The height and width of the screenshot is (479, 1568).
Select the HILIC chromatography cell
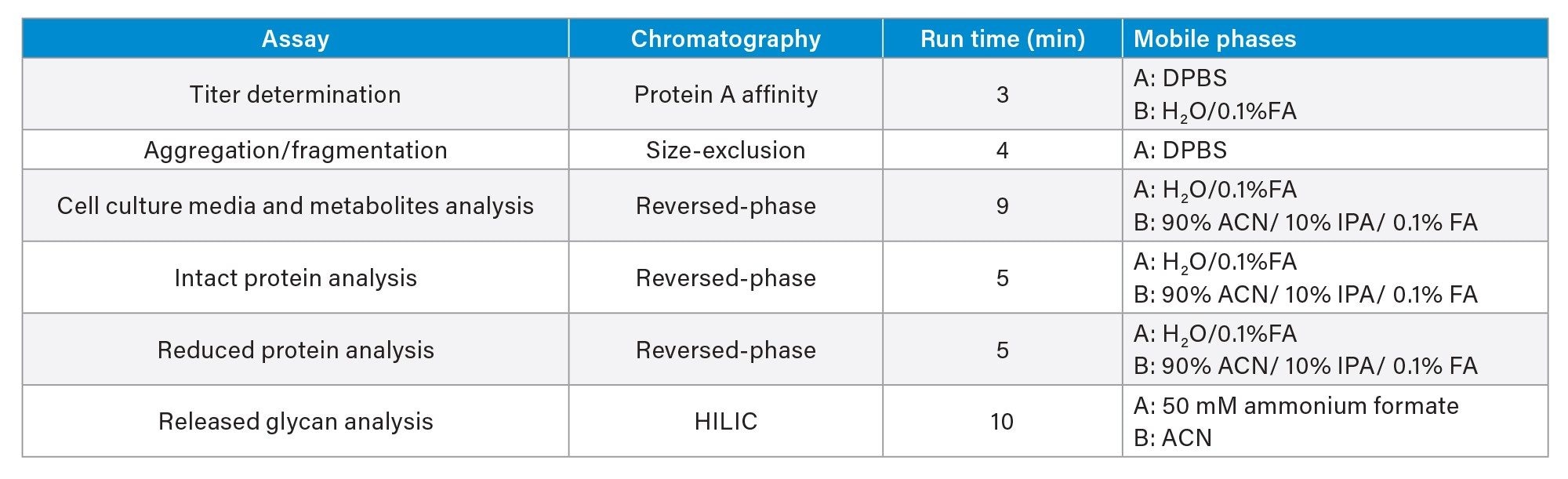tap(725, 422)
